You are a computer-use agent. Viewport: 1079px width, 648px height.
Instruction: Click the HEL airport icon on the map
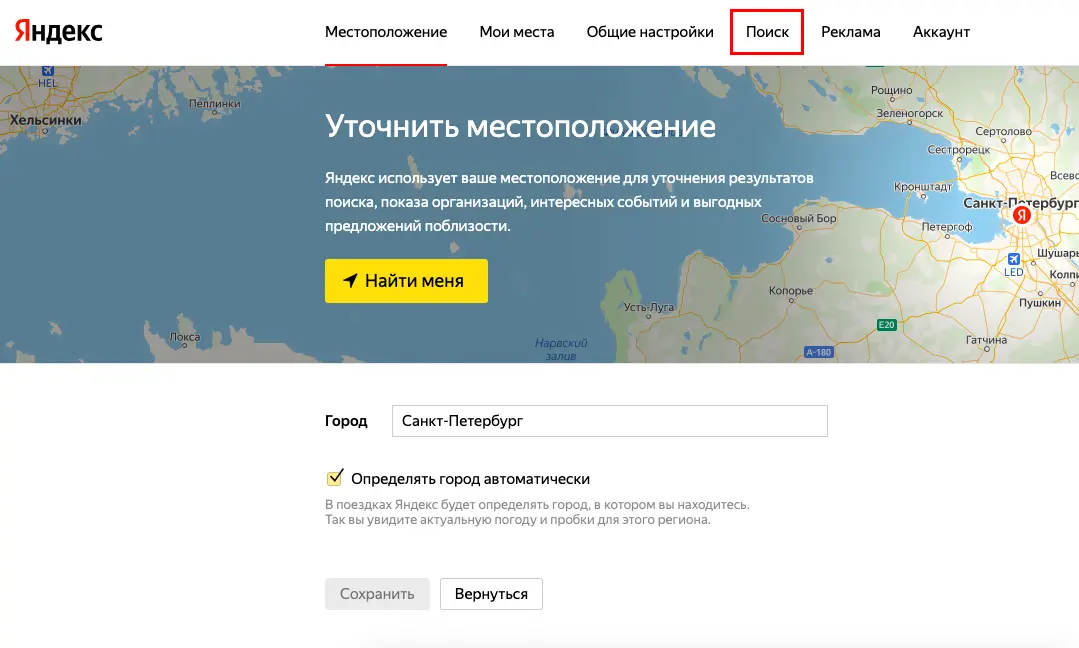47,70
